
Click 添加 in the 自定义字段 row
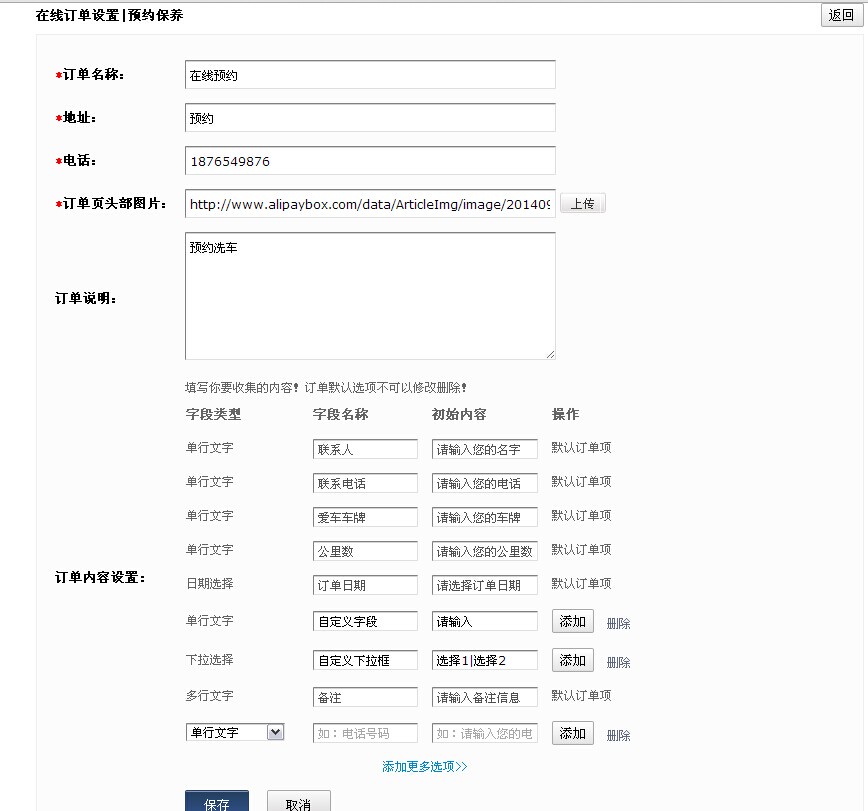(572, 621)
